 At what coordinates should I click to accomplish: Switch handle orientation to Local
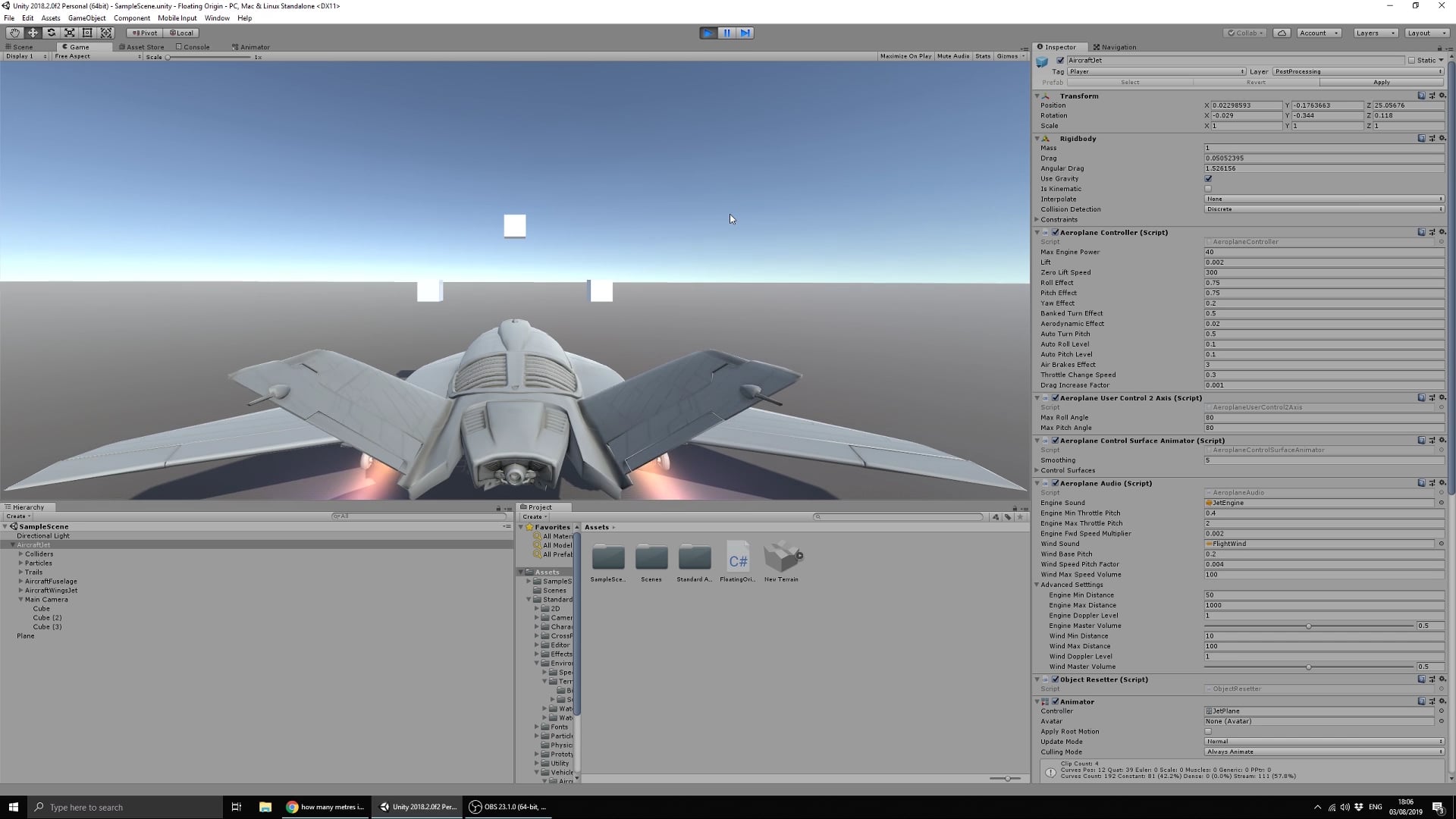click(x=180, y=33)
